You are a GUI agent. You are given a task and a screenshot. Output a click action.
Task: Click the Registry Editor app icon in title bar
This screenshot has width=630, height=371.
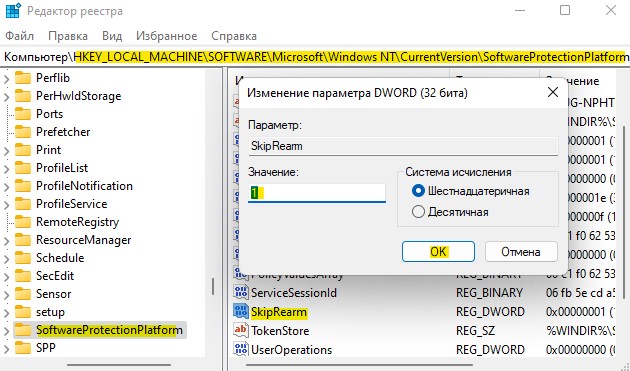tap(12, 11)
